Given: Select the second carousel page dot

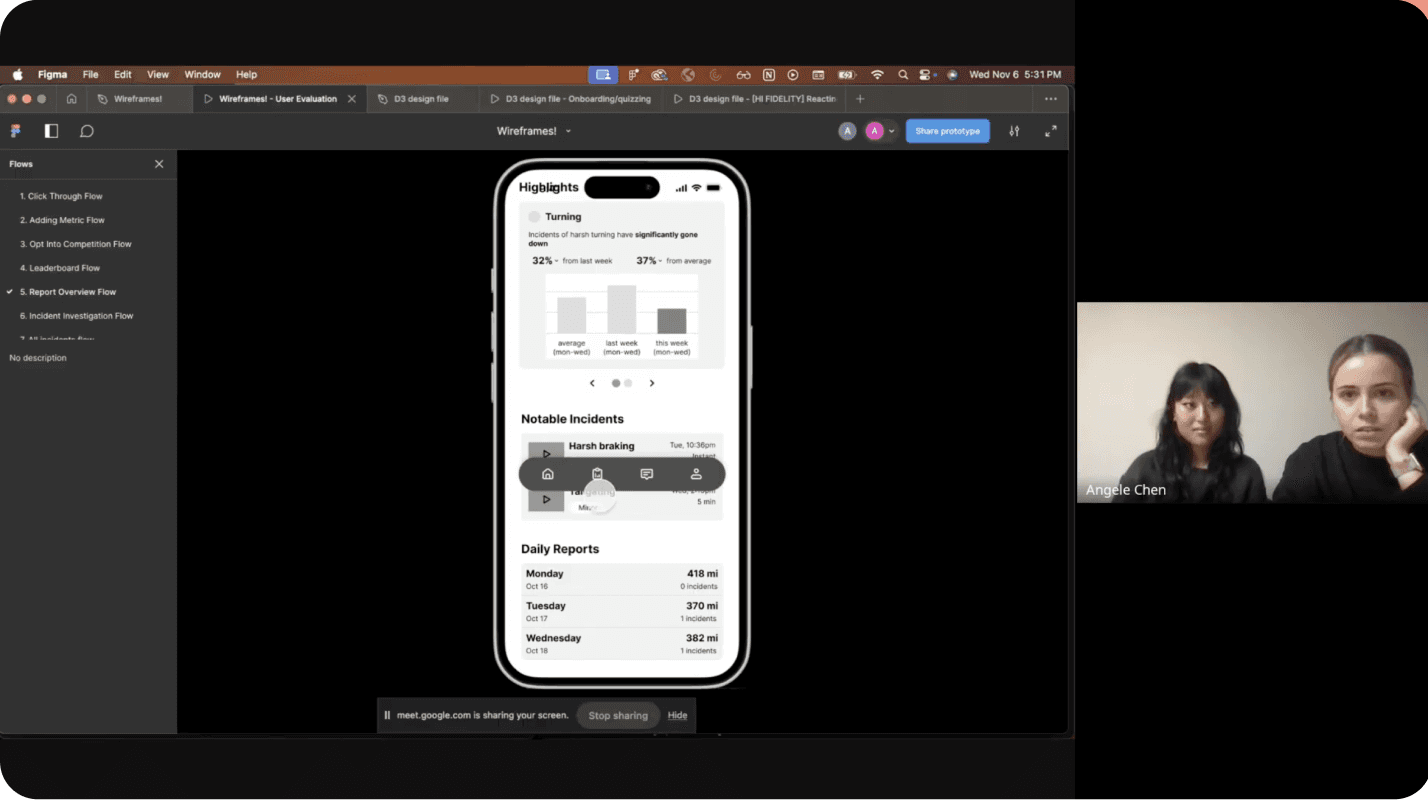Looking at the screenshot, I should point(628,383).
